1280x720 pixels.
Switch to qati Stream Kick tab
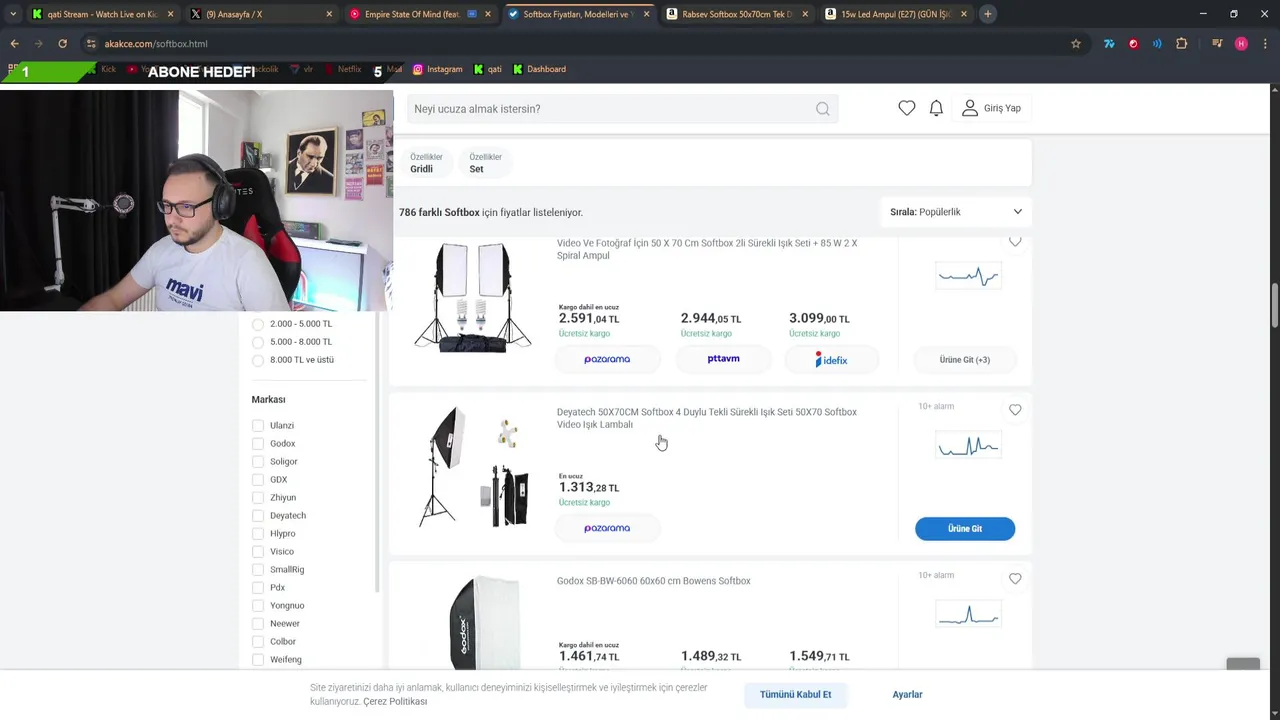tap(101, 14)
